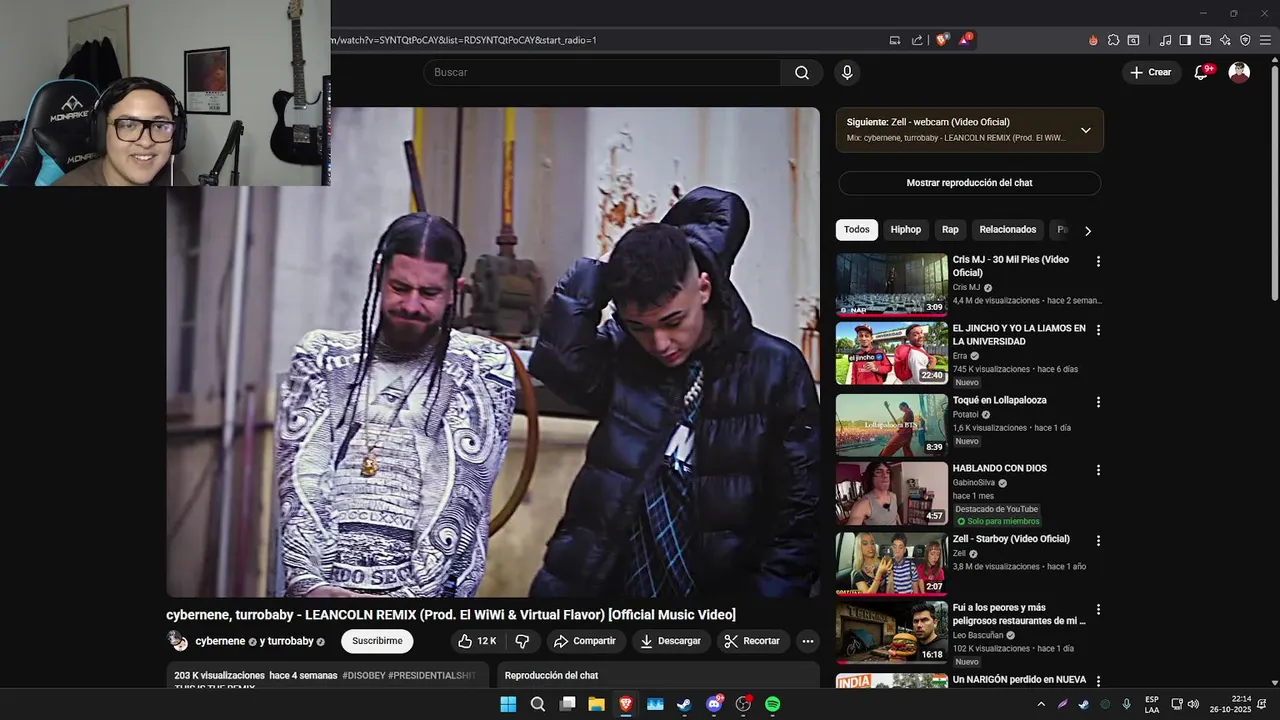
Task: Click the #DISOBEY hashtag in description
Action: coord(363,676)
